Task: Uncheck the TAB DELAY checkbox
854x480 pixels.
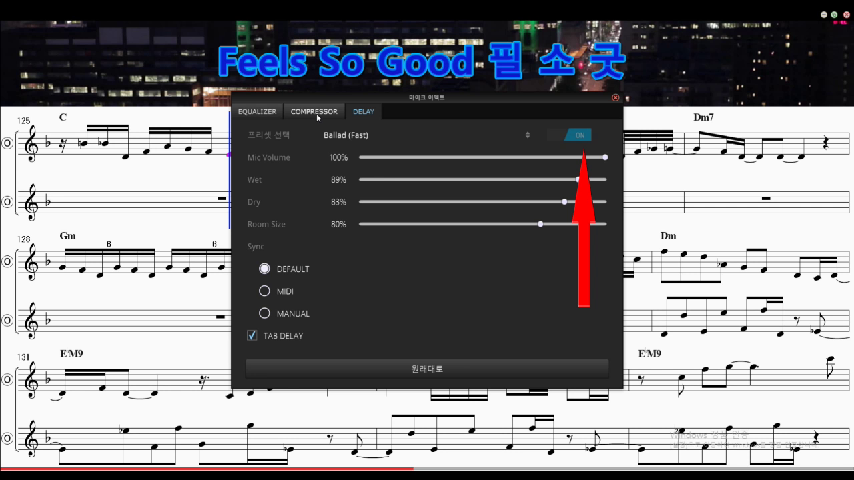Action: (x=252, y=336)
